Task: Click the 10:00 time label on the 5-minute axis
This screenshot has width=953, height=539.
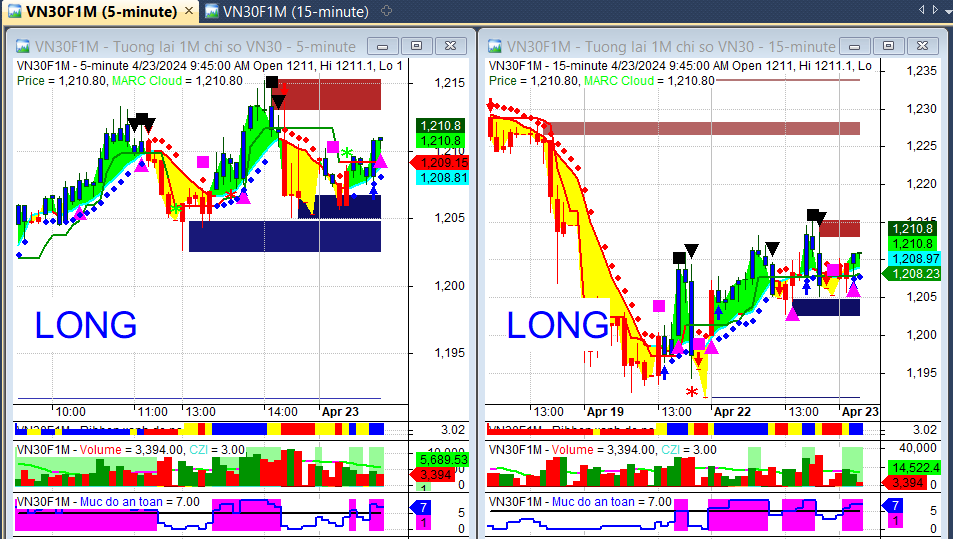Action: 71,412
